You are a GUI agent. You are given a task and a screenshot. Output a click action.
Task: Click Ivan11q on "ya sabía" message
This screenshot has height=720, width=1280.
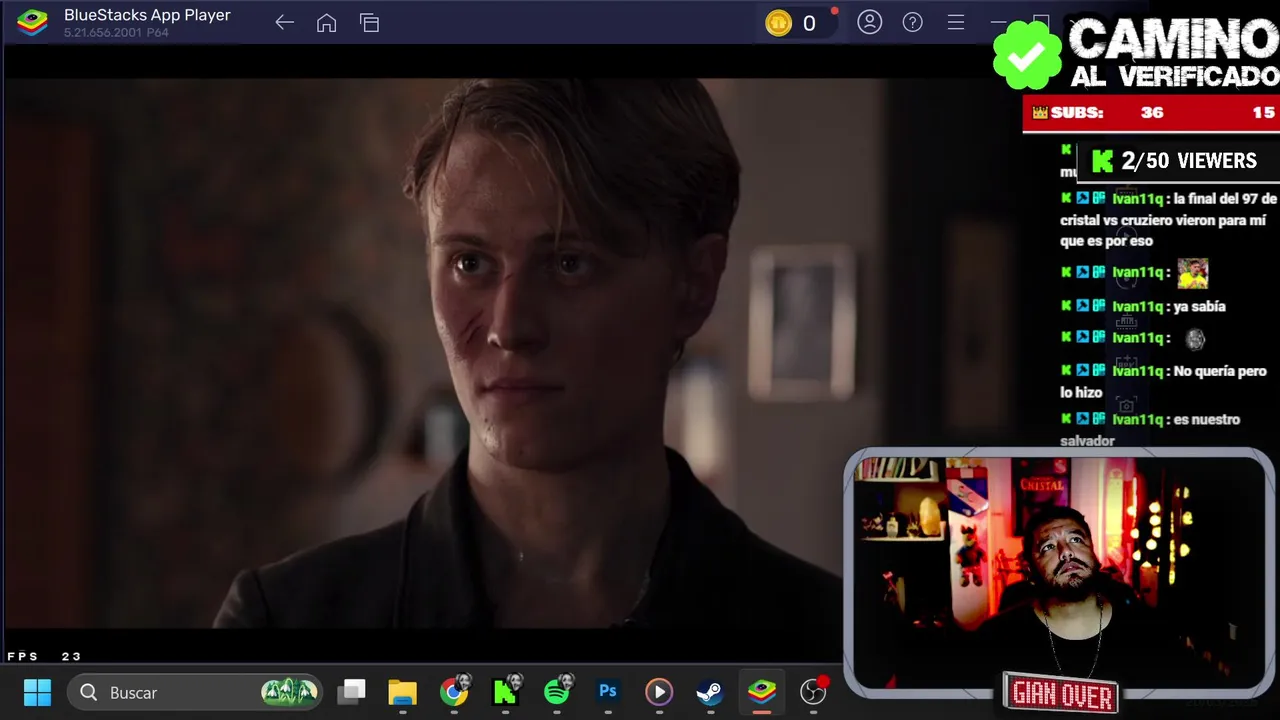[1138, 307]
